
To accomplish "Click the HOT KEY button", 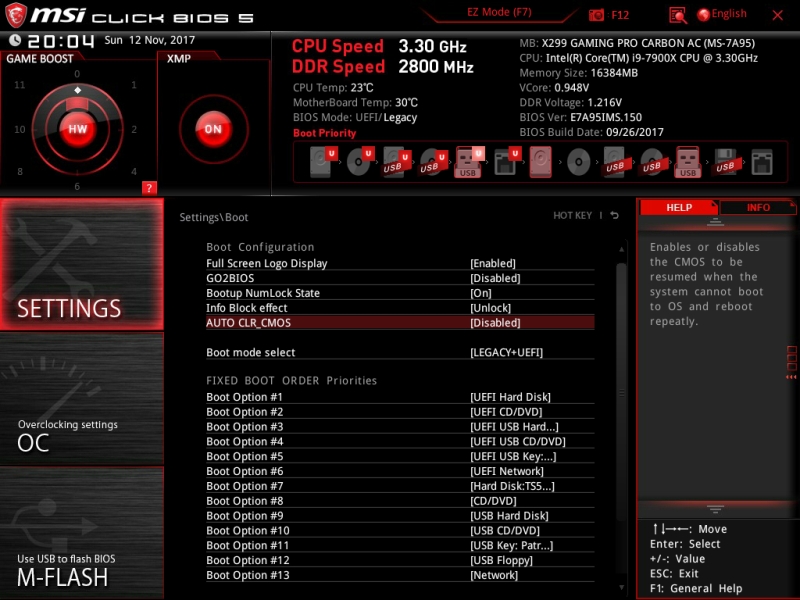I will [x=572, y=215].
